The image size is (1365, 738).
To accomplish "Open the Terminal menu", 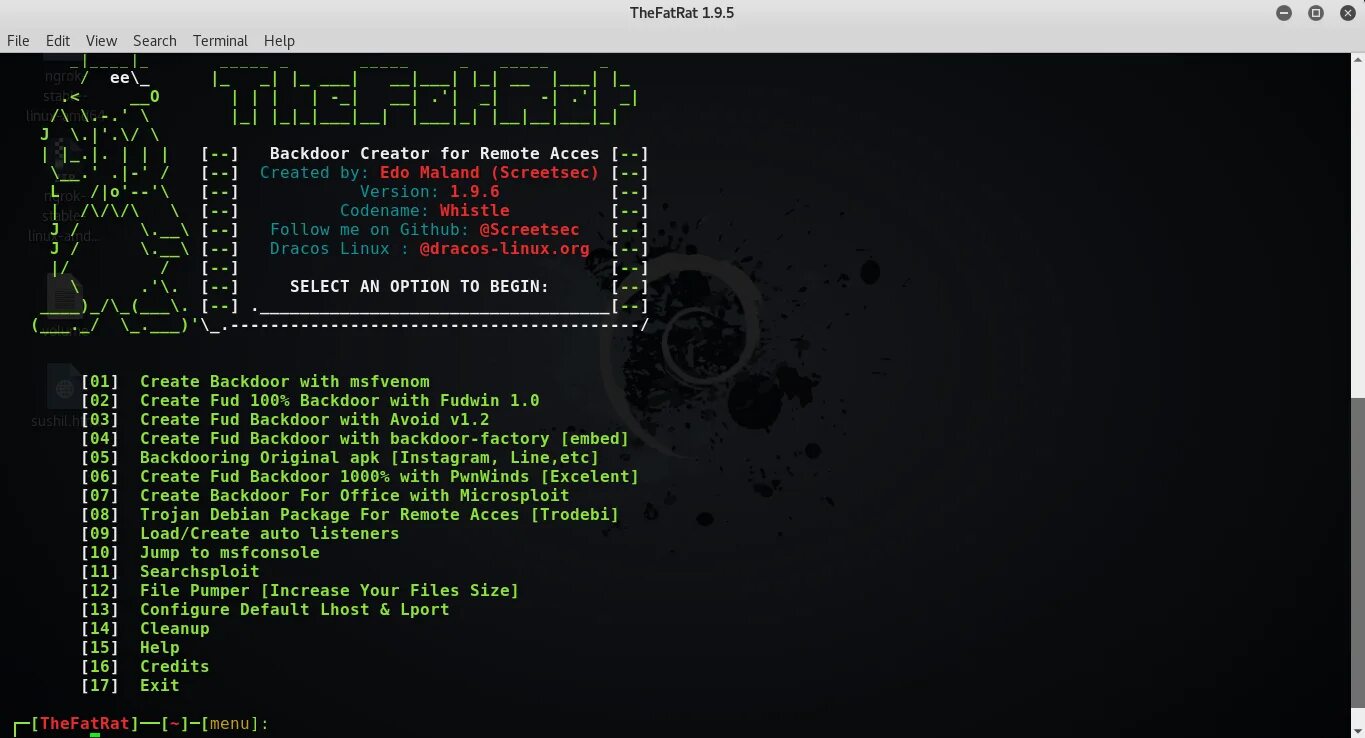I will pyautogui.click(x=220, y=41).
